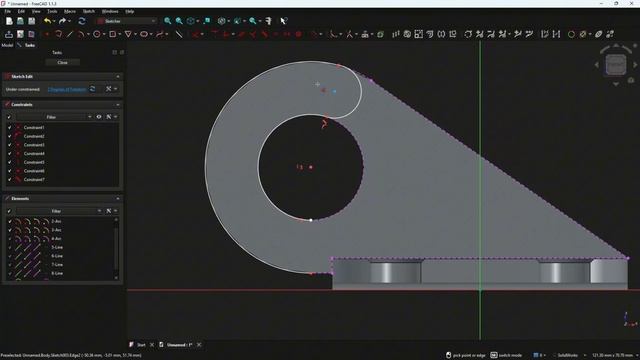Click the New document icon

tap(9, 21)
